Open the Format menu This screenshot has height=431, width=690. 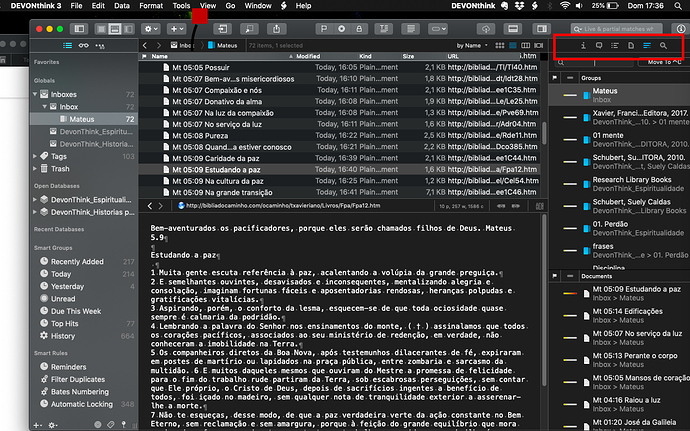[151, 6]
